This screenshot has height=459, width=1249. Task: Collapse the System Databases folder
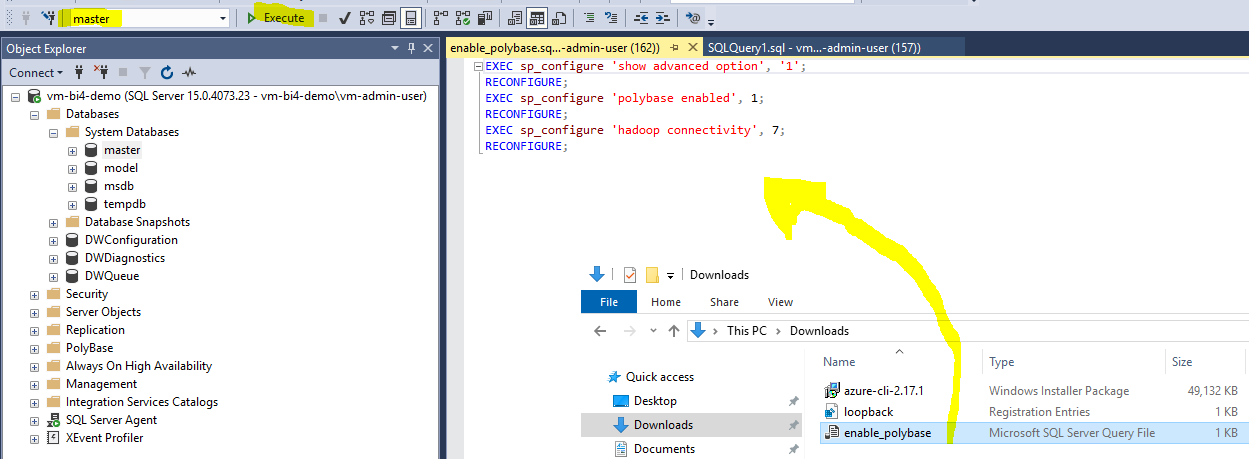click(53, 132)
